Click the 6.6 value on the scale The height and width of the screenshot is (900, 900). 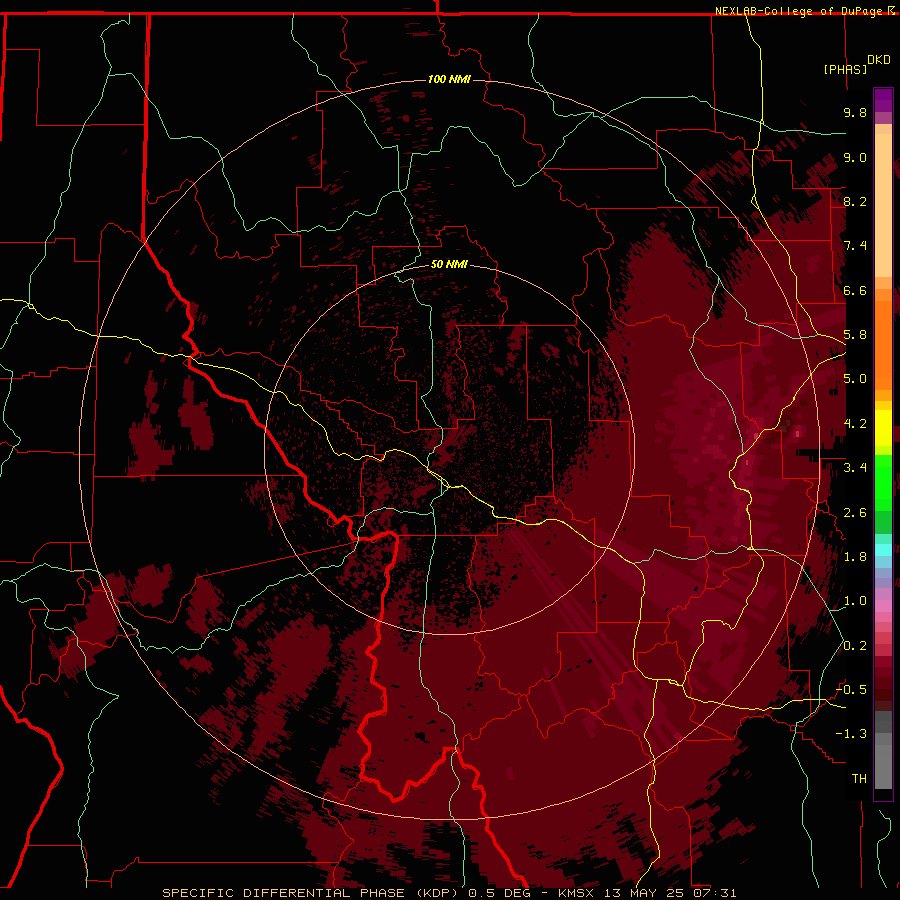(855, 290)
